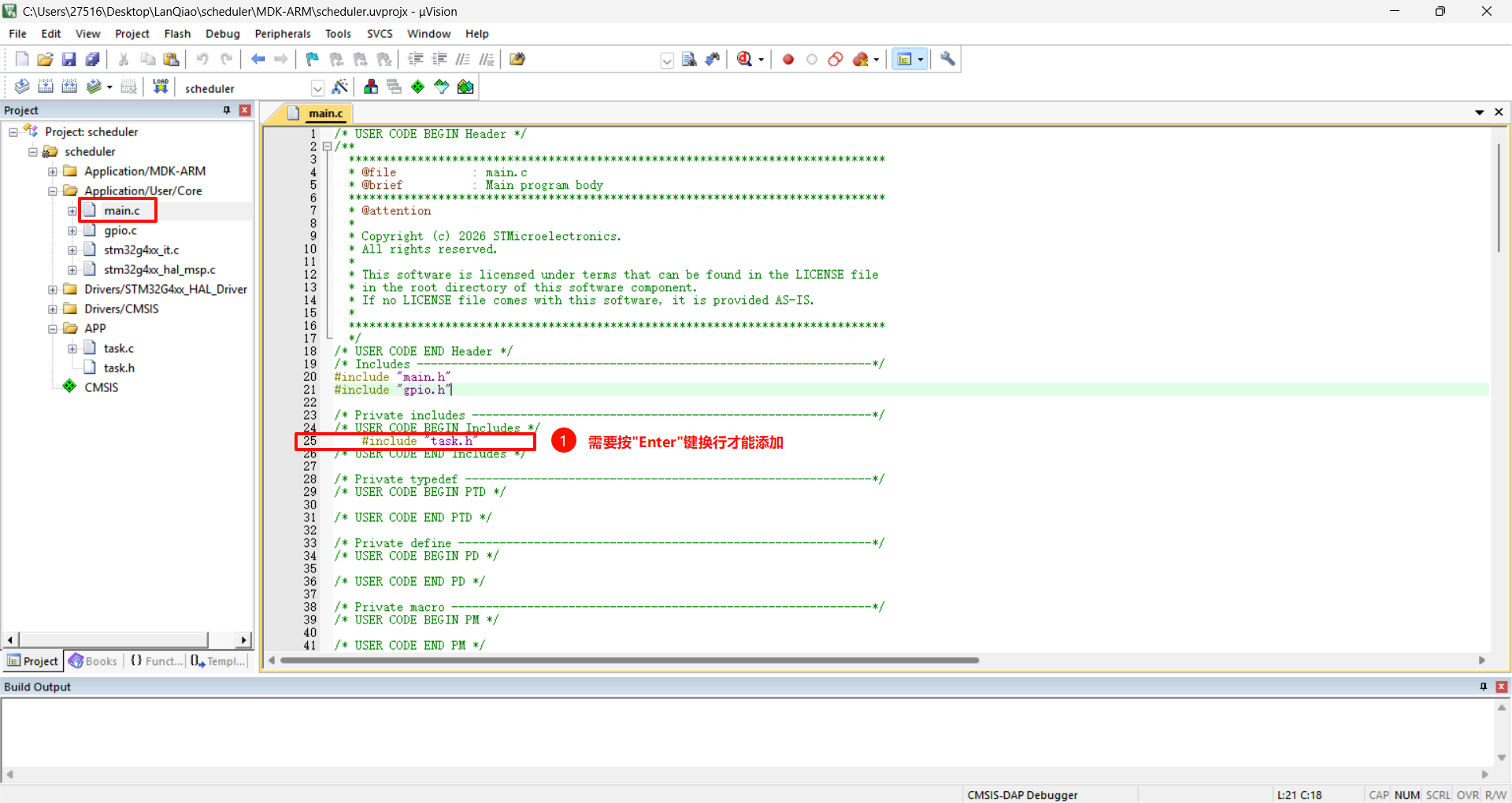Download code to flash with the LOAD icon
Image resolution: width=1512 pixels, height=803 pixels.
click(x=161, y=87)
